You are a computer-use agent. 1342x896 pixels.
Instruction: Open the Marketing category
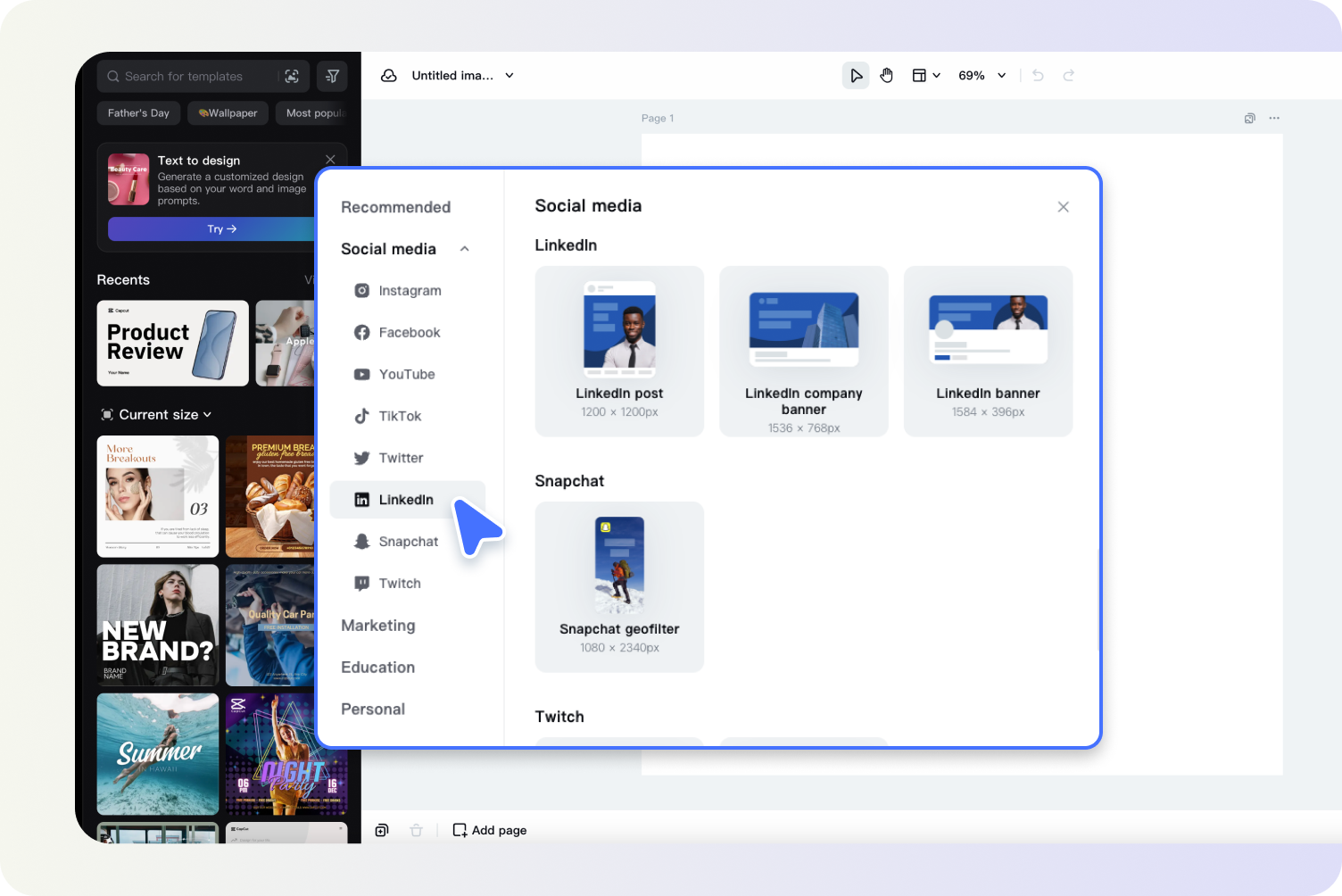tap(377, 626)
